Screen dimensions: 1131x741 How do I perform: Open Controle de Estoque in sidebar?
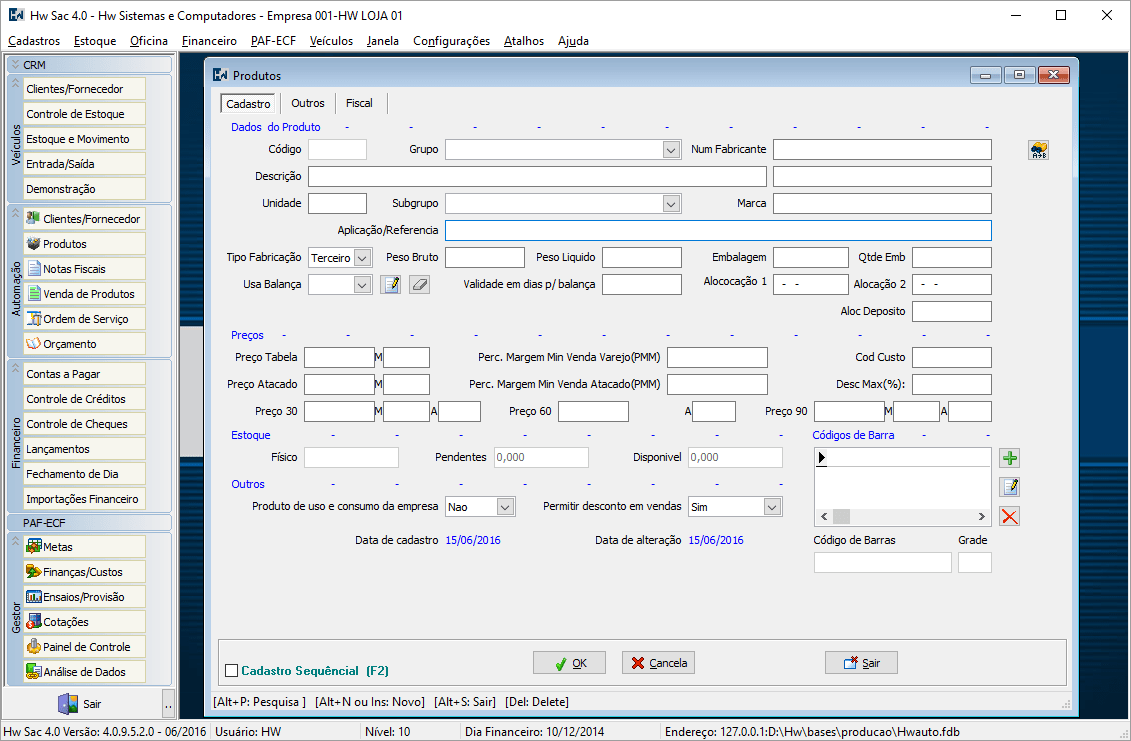[x=84, y=114]
